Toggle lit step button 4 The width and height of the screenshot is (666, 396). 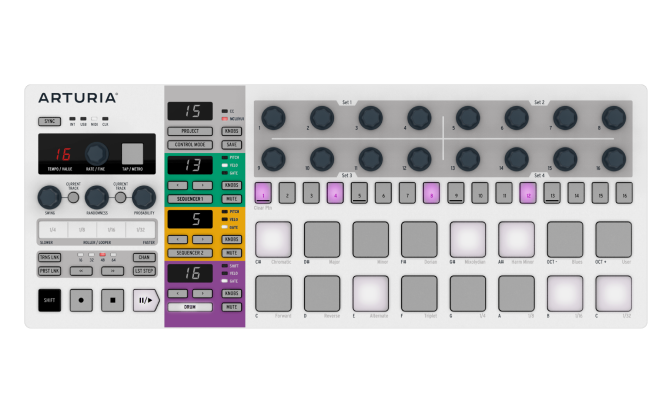(x=335, y=193)
